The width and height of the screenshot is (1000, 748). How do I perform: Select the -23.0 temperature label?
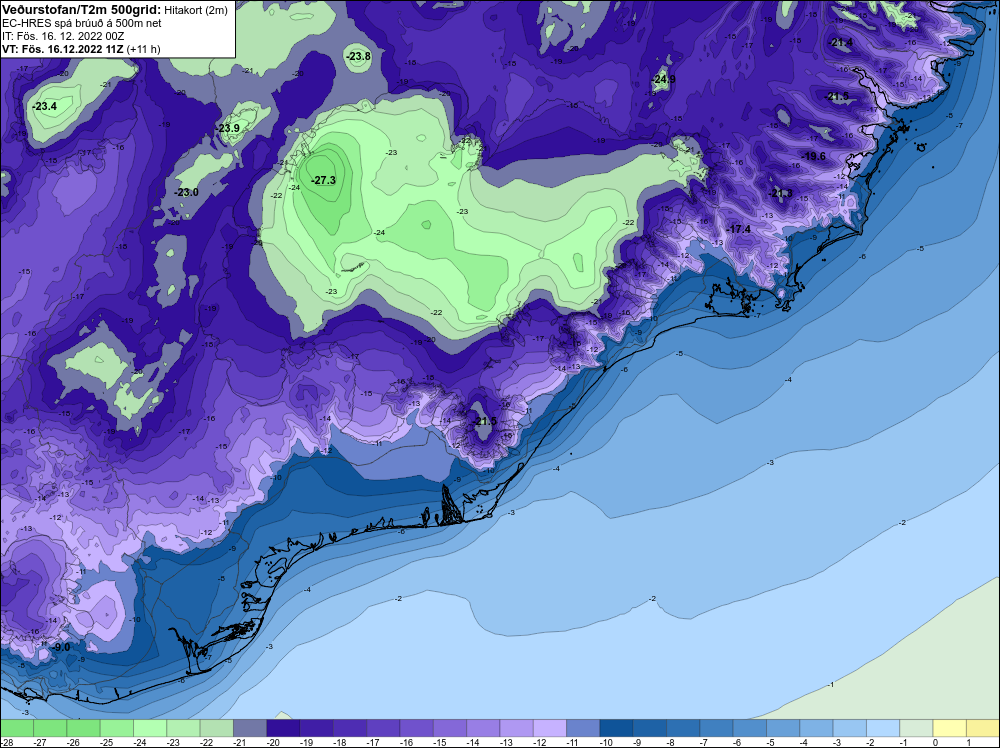187,192
